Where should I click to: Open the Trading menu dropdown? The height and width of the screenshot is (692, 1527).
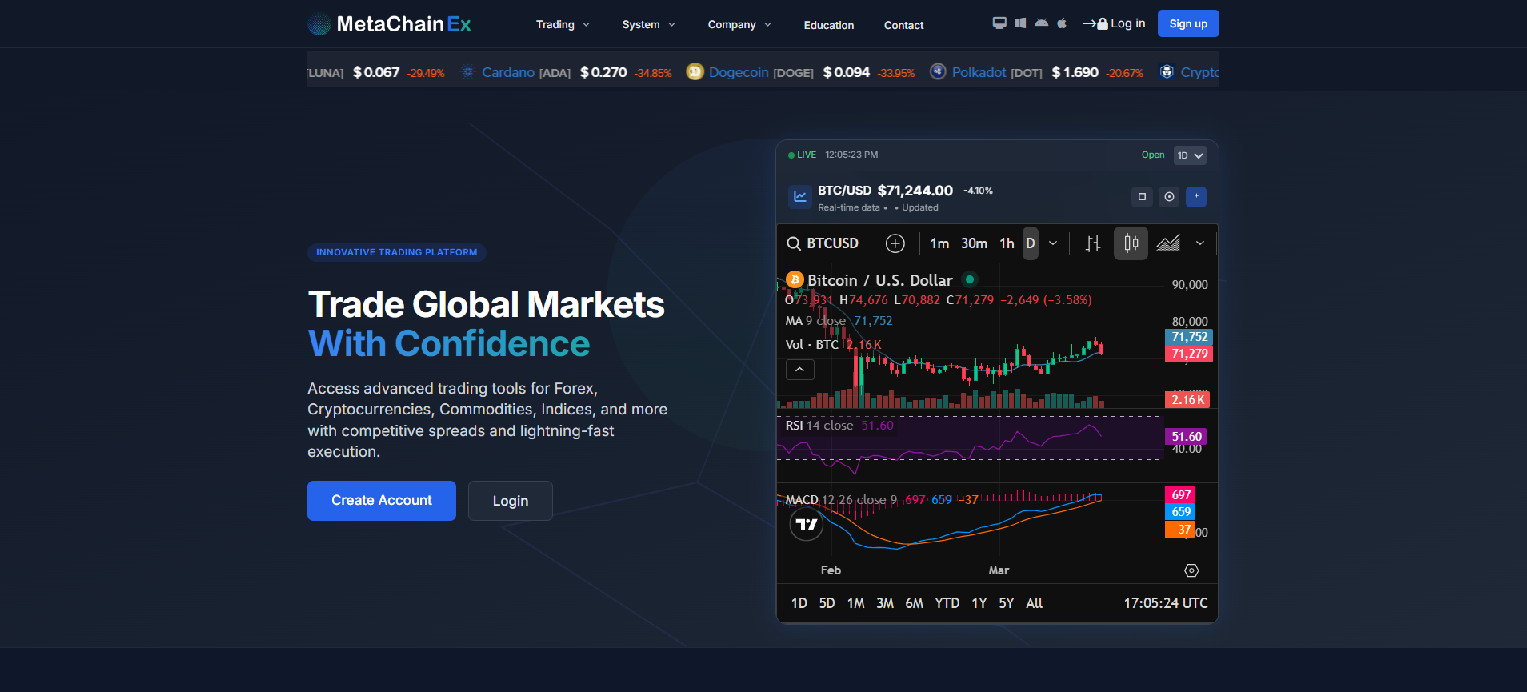(562, 24)
